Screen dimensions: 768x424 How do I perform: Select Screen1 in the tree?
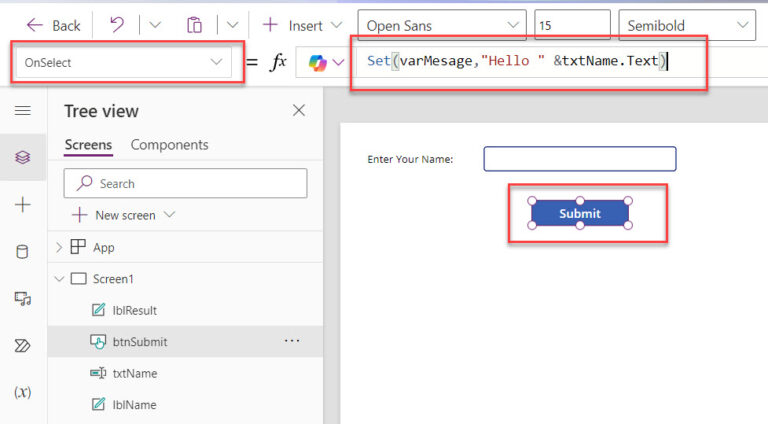[113, 279]
